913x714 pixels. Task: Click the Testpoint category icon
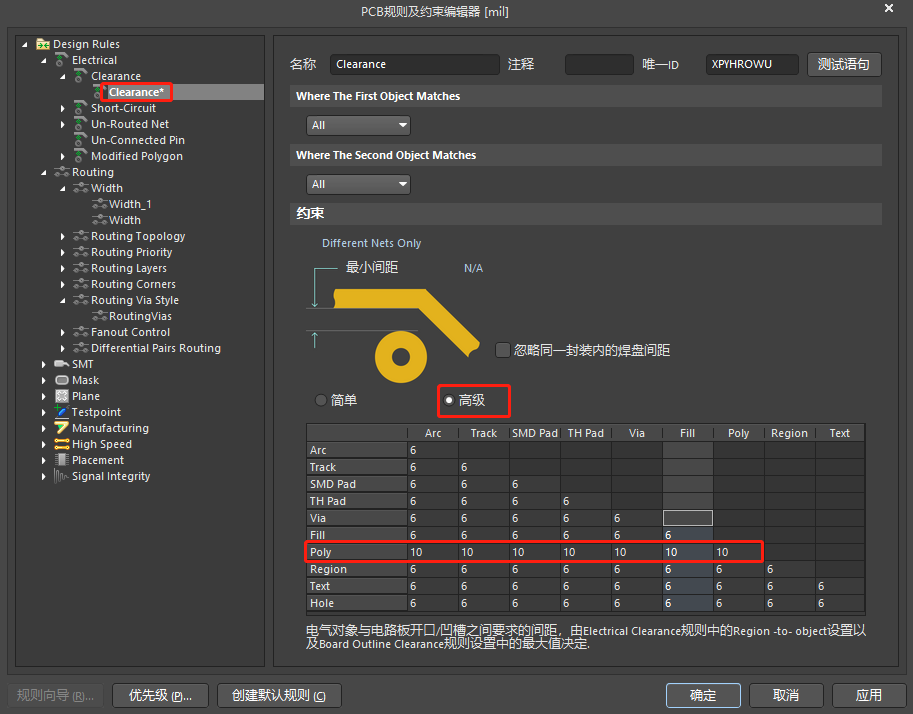coord(62,412)
